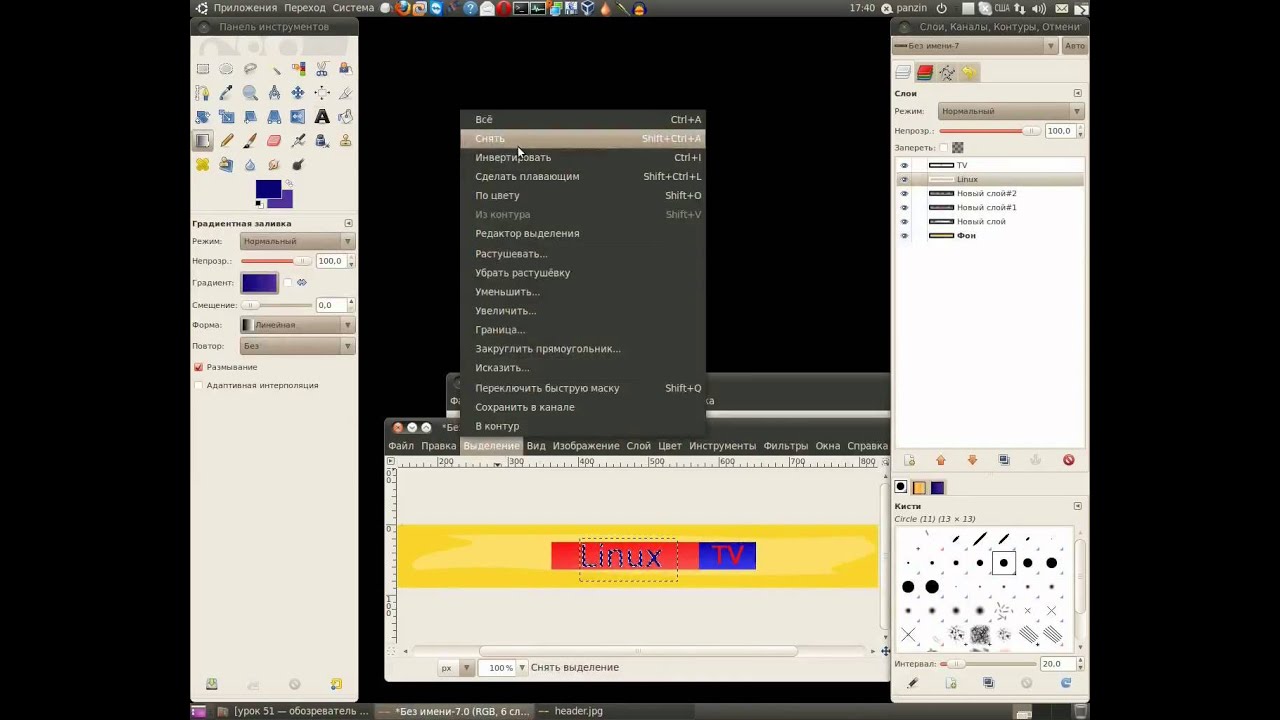Click the Система menu in top panel
Image resolution: width=1280 pixels, height=720 pixels.
click(353, 8)
